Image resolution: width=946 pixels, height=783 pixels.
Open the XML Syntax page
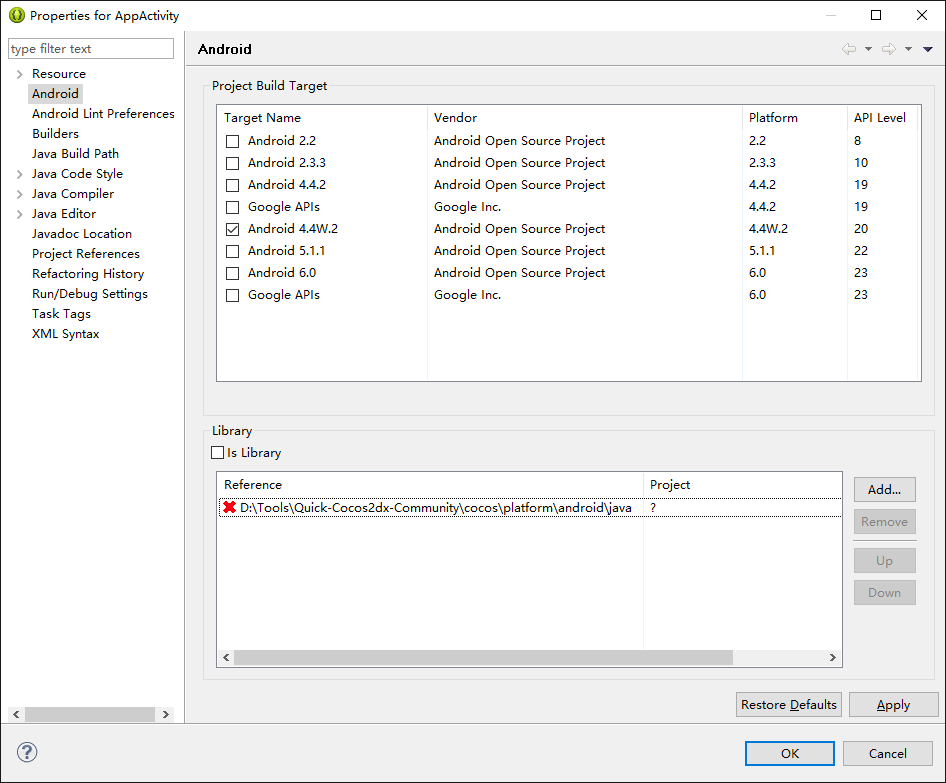click(x=66, y=334)
